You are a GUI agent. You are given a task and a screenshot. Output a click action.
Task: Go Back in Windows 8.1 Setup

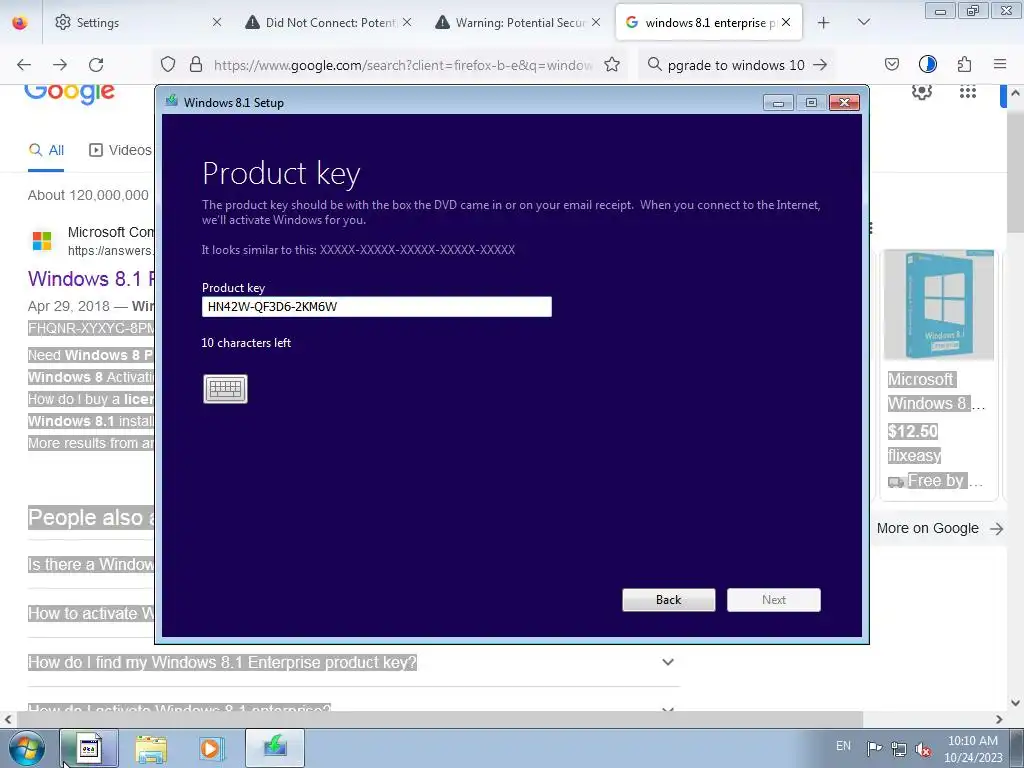[x=669, y=600]
